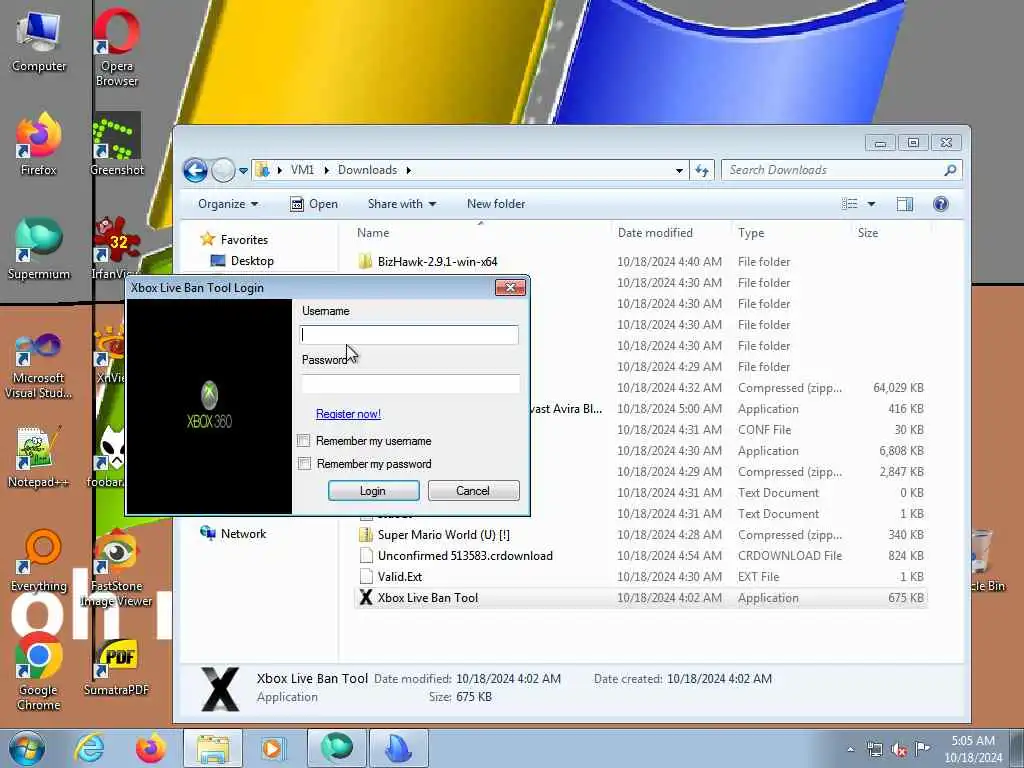Click the Action Center flag tray icon
1024x768 pixels.
[922, 749]
